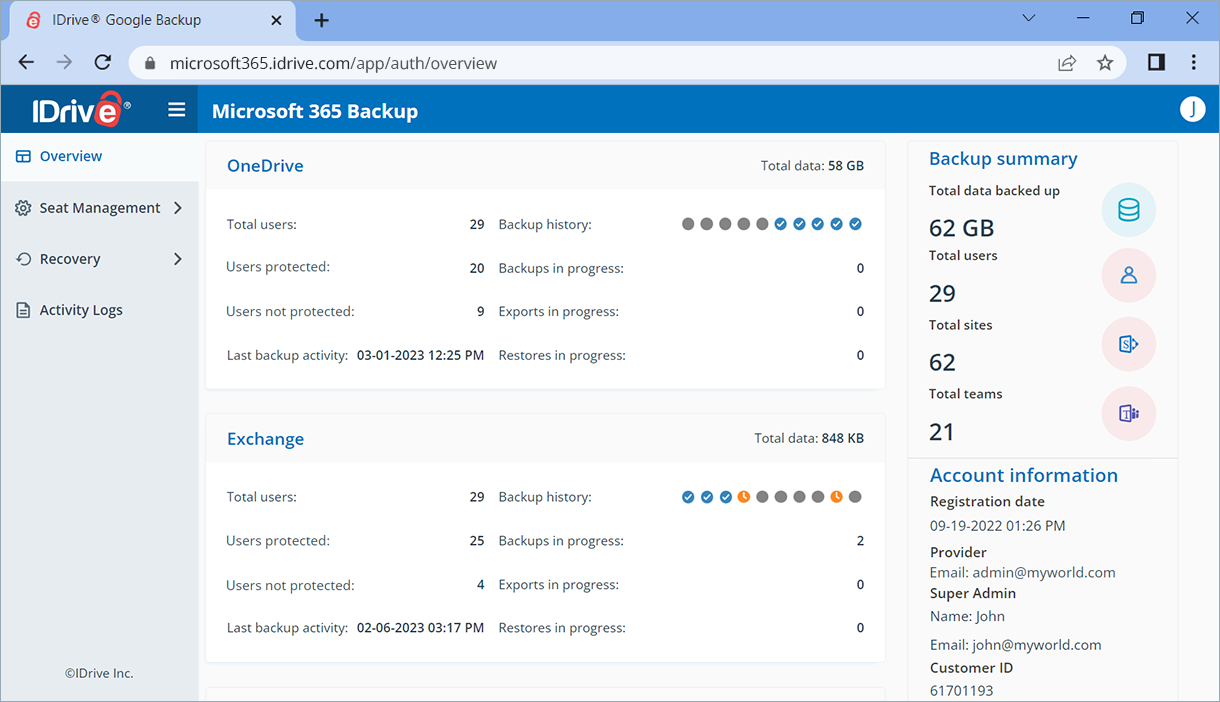Click the total sites SharePoint icon
This screenshot has width=1220, height=702.
pyautogui.click(x=1129, y=344)
